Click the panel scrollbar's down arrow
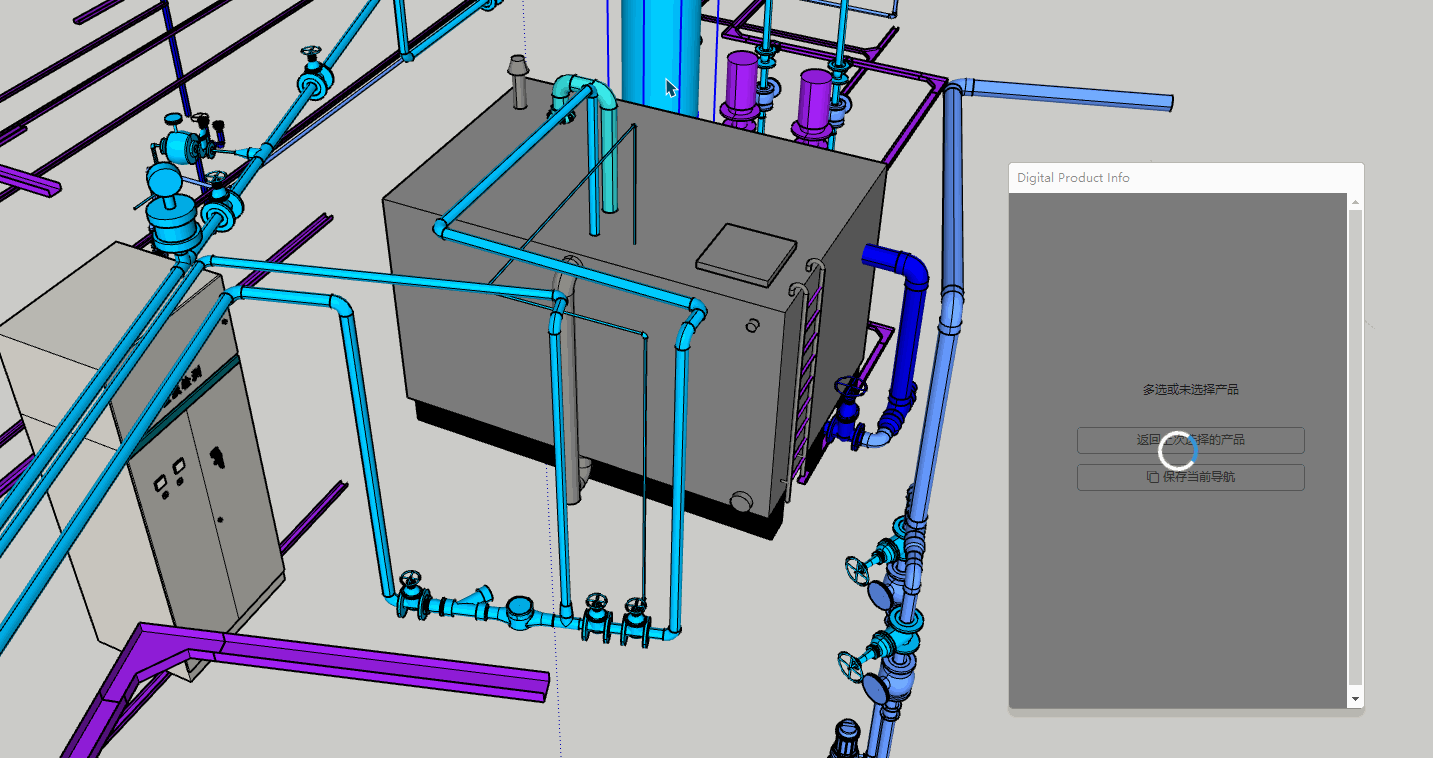1433x758 pixels. 1355,698
